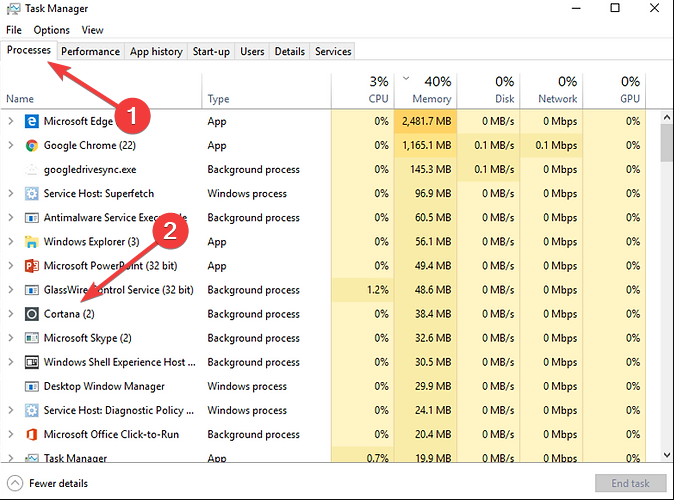Expand Microsoft PowerPoint (32 bit) row

pyautogui.click(x=11, y=266)
